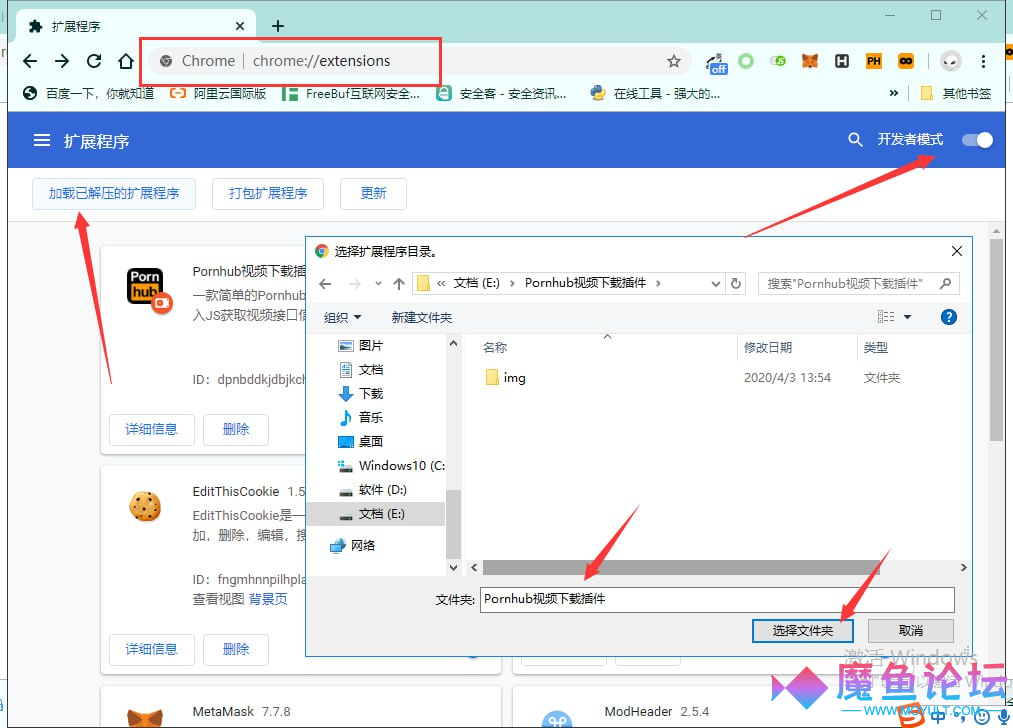
Task: Expand path after Pornhub视频下载插件 breadcrumb
Action: 658,283
